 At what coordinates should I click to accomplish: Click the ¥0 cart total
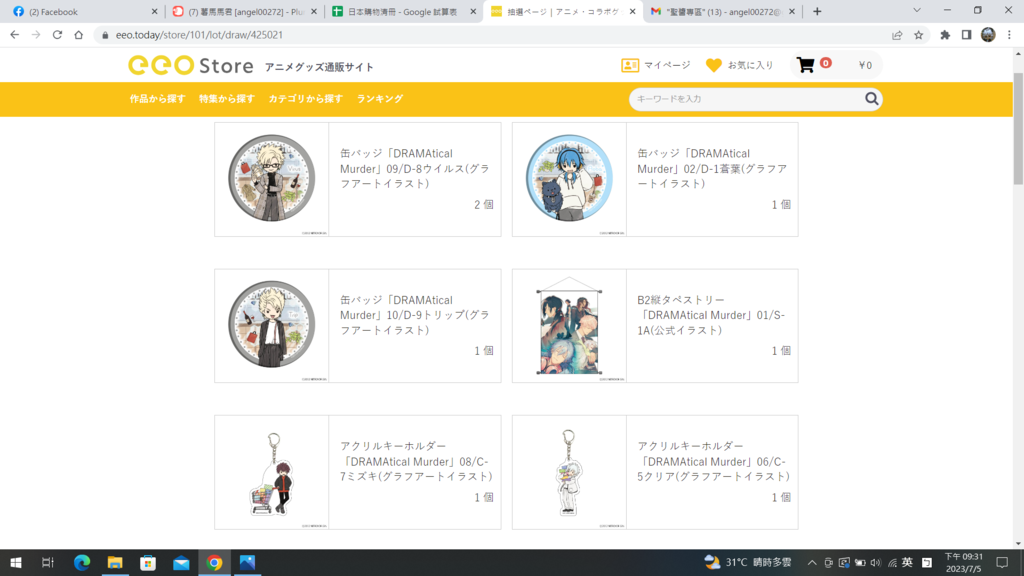coord(865,65)
